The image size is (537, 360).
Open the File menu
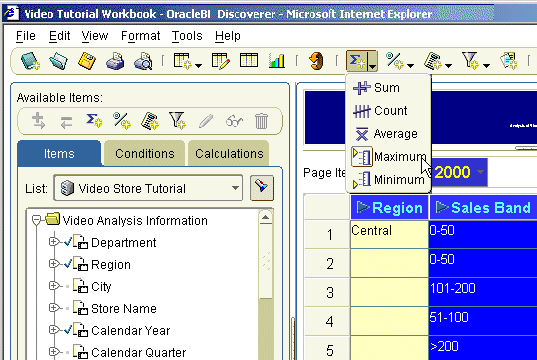pos(26,36)
